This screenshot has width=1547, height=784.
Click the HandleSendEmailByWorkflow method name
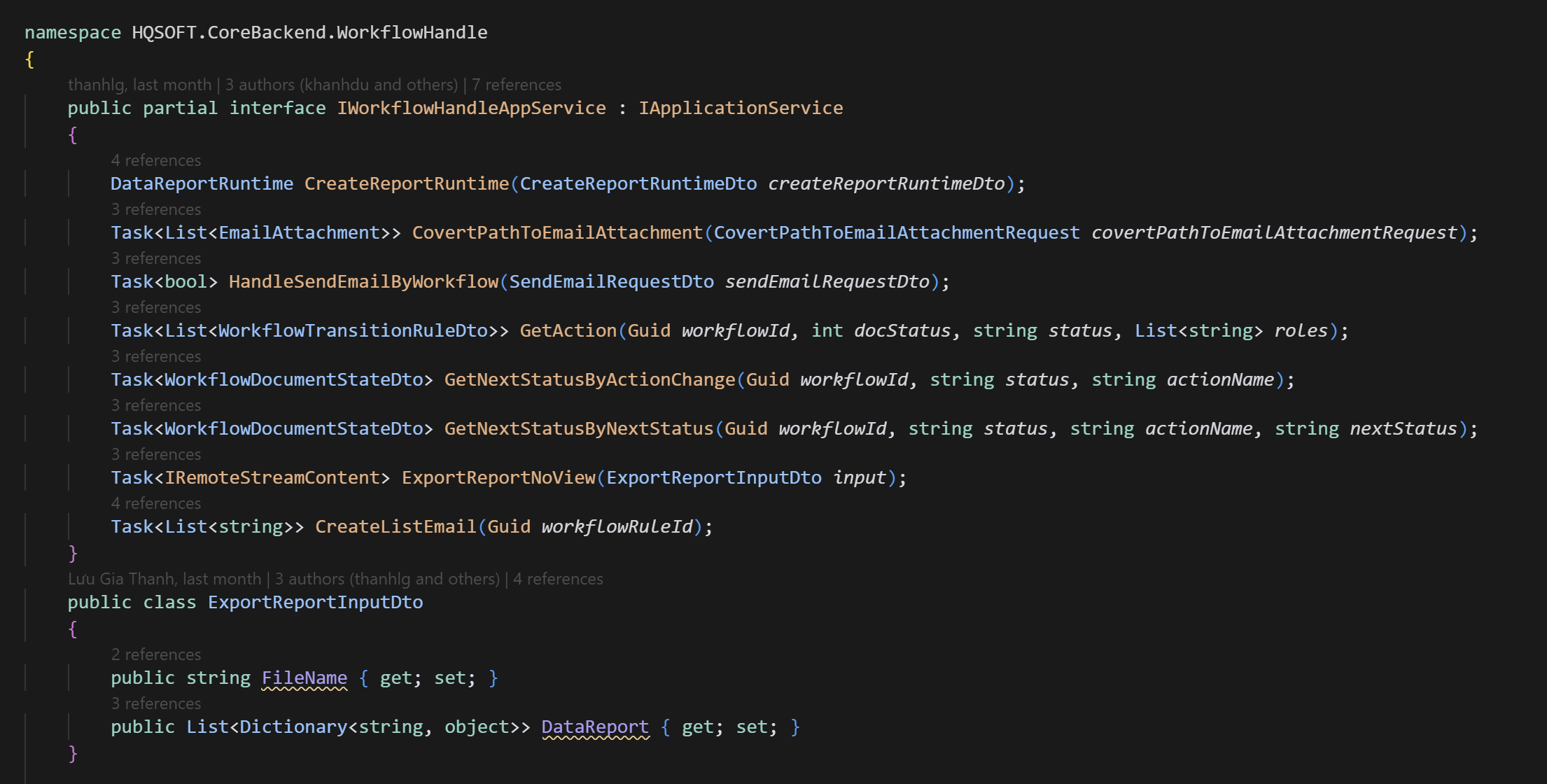363,281
